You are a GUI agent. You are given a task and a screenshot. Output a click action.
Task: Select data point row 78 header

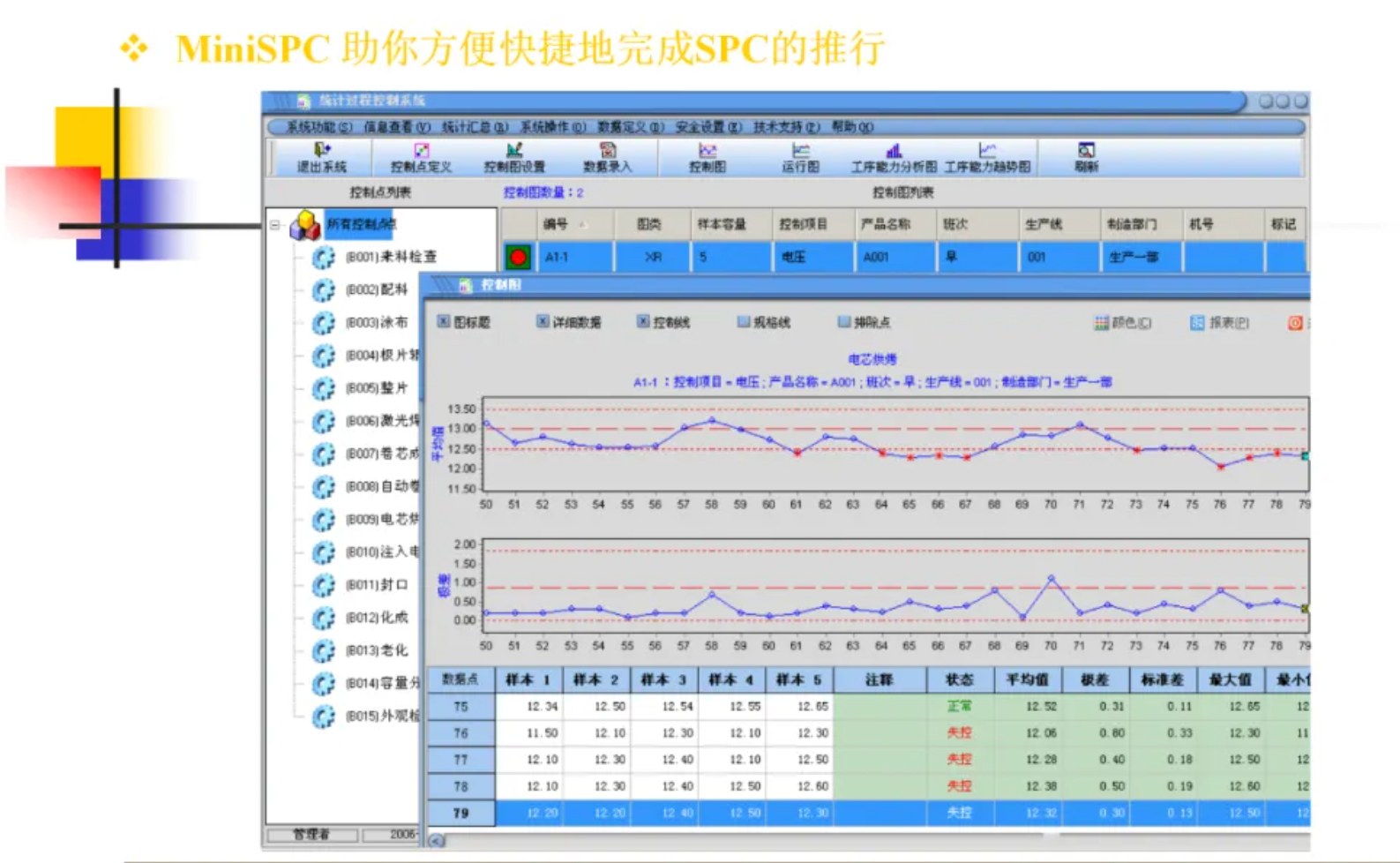(x=461, y=786)
